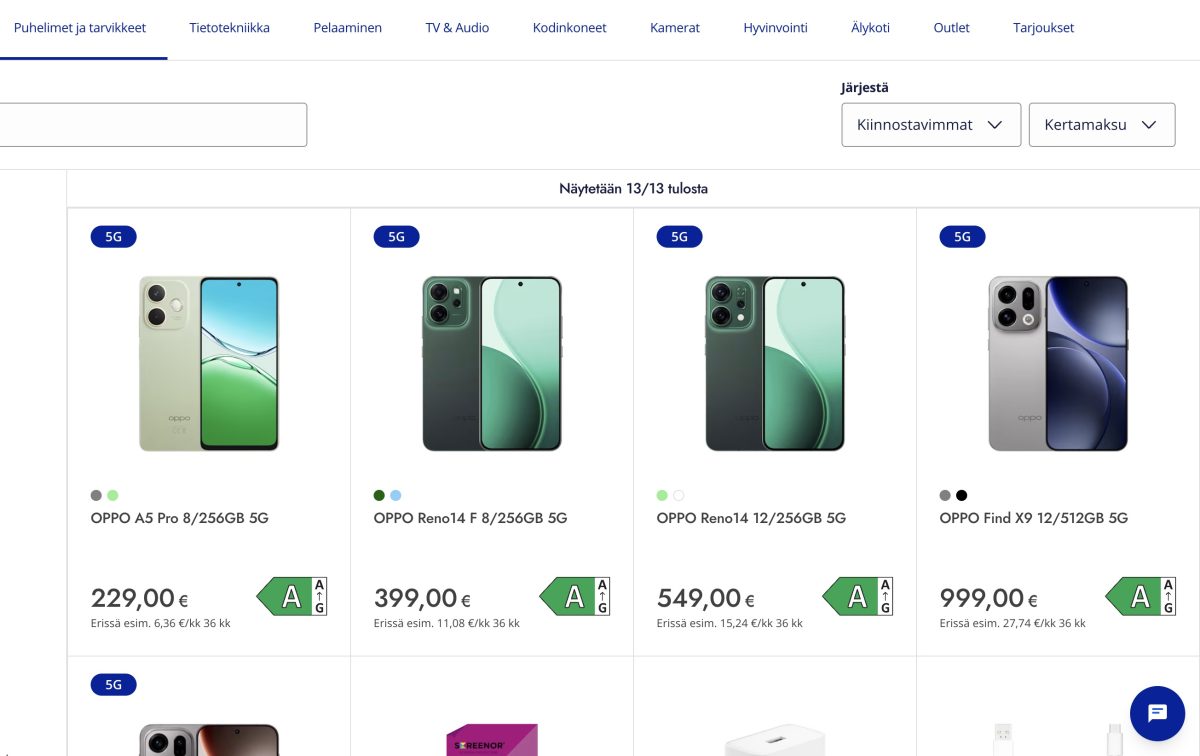Click the 5G badge on OPPO Find X9
Viewport: 1200px width, 756px height.
961,236
